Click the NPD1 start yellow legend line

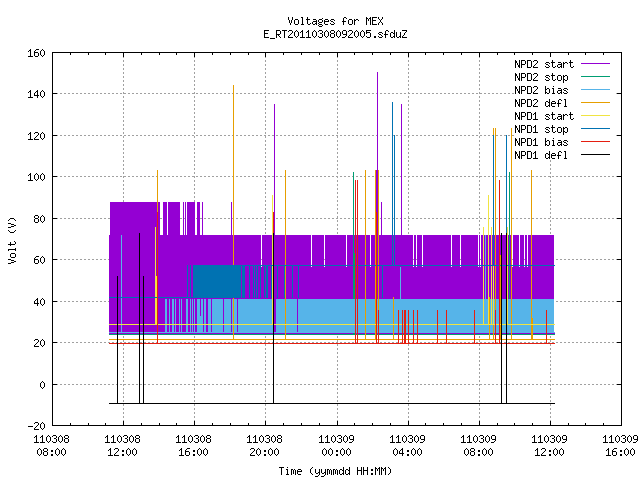(x=595, y=116)
